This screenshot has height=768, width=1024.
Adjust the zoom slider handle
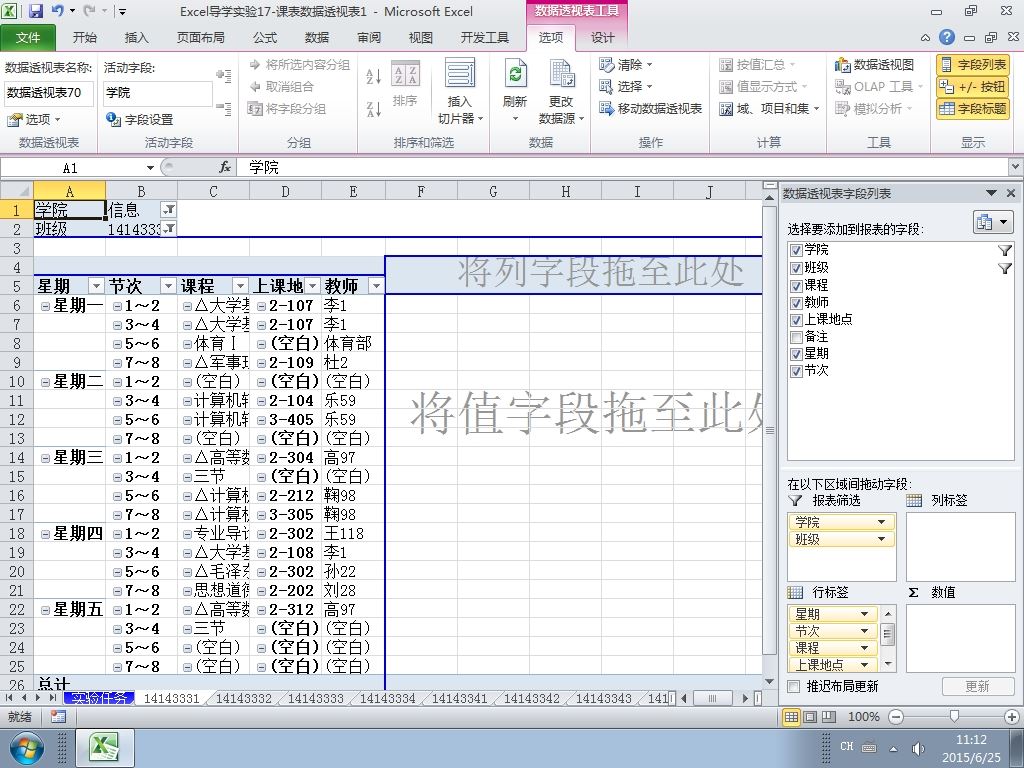pos(953,717)
